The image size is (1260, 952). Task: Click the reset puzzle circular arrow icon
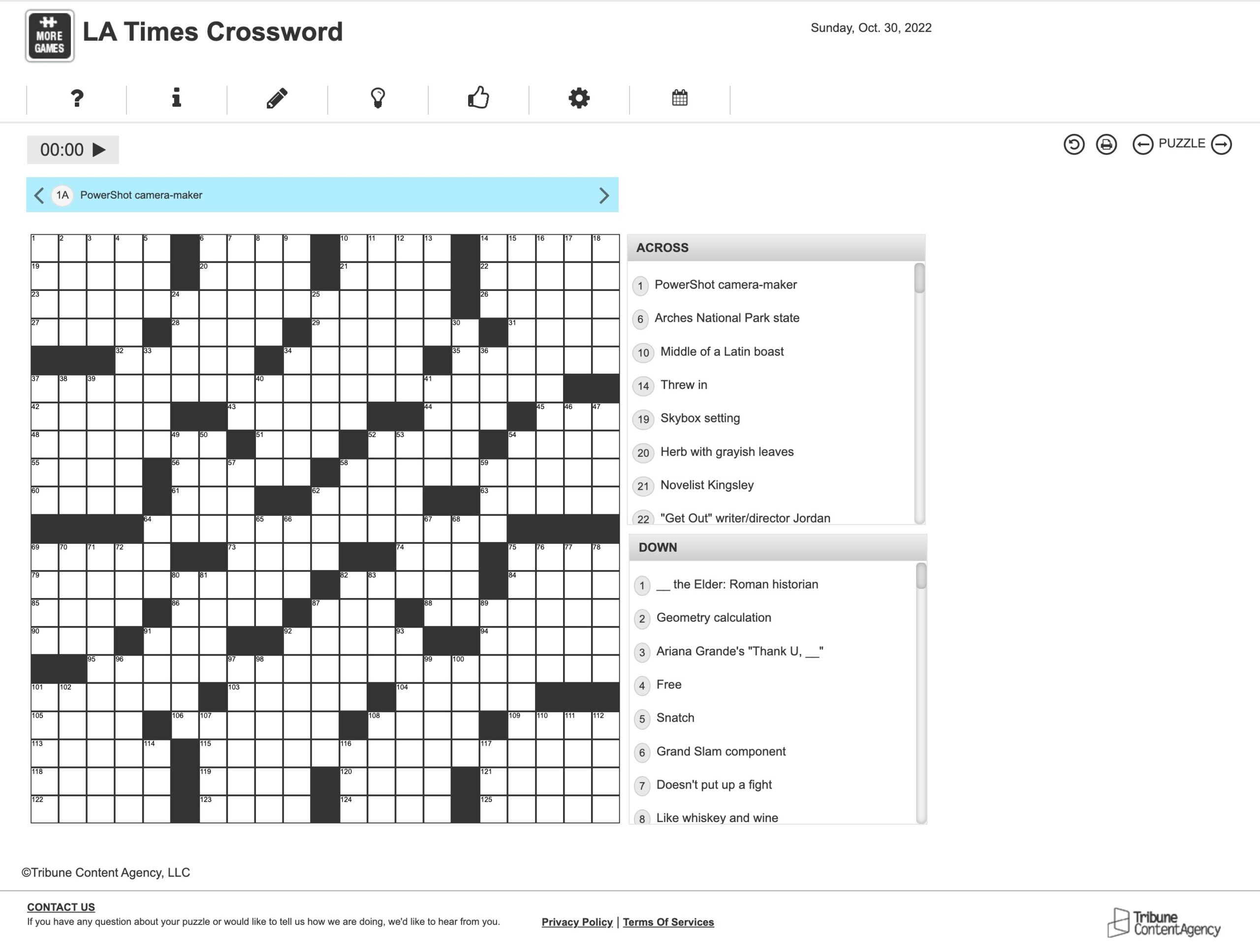1074,144
